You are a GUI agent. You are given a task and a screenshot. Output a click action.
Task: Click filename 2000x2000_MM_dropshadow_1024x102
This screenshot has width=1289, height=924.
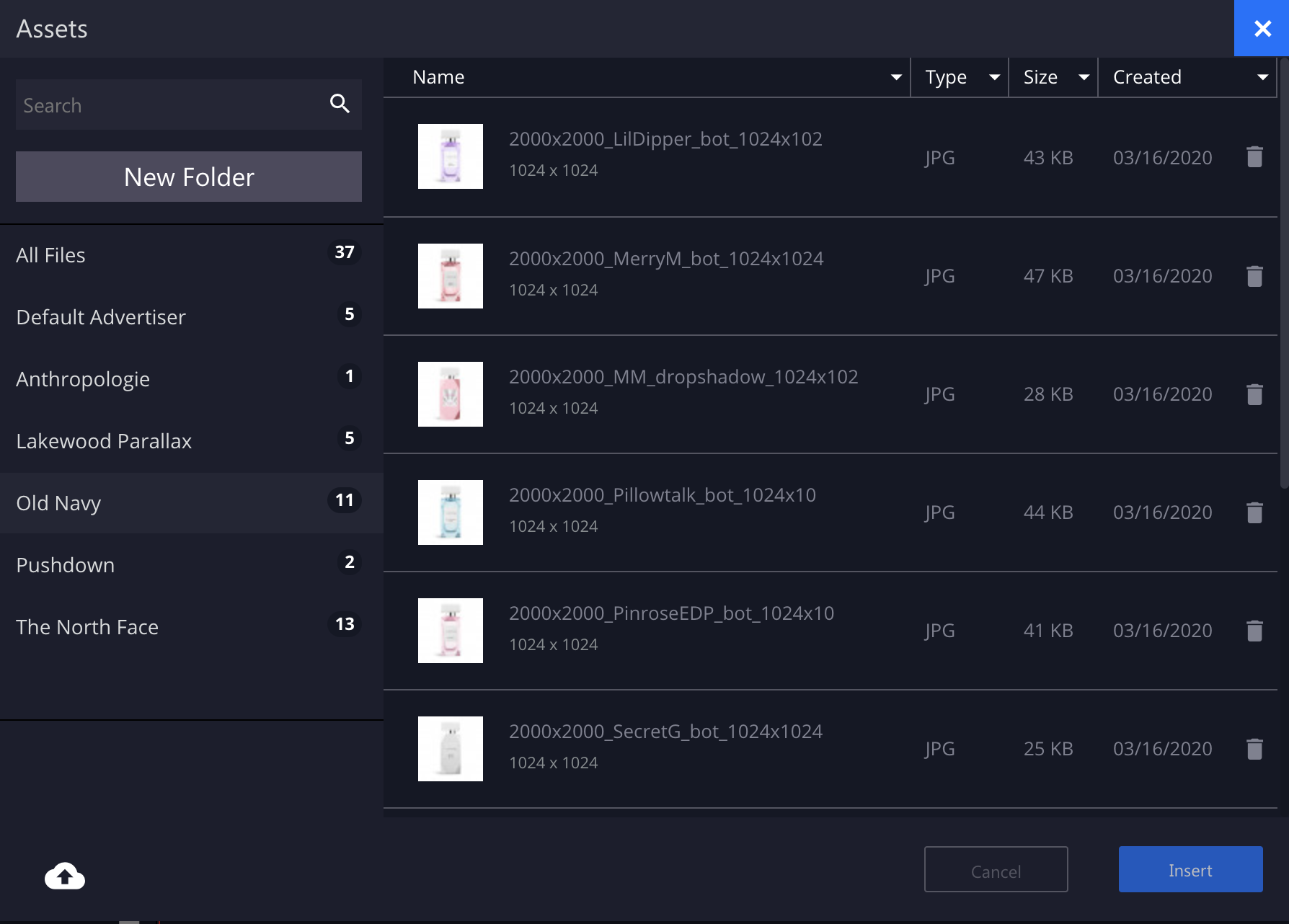click(683, 377)
